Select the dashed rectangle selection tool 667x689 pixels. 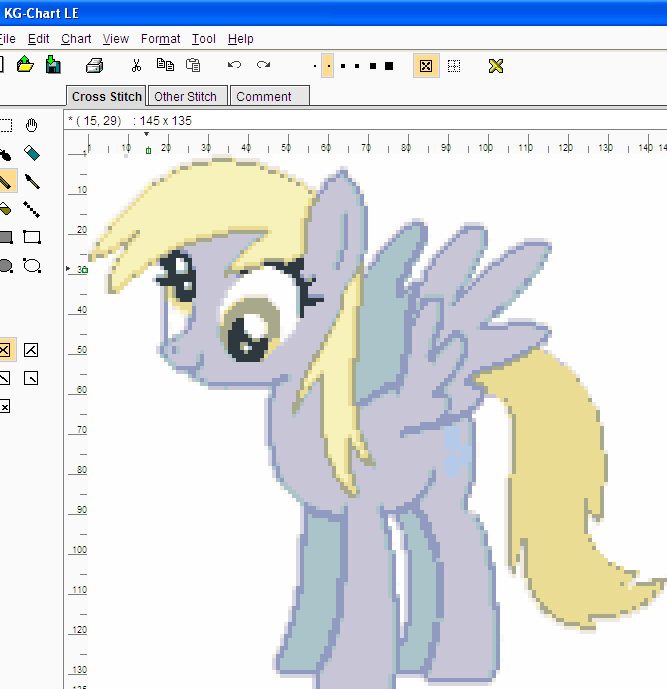click(5, 125)
